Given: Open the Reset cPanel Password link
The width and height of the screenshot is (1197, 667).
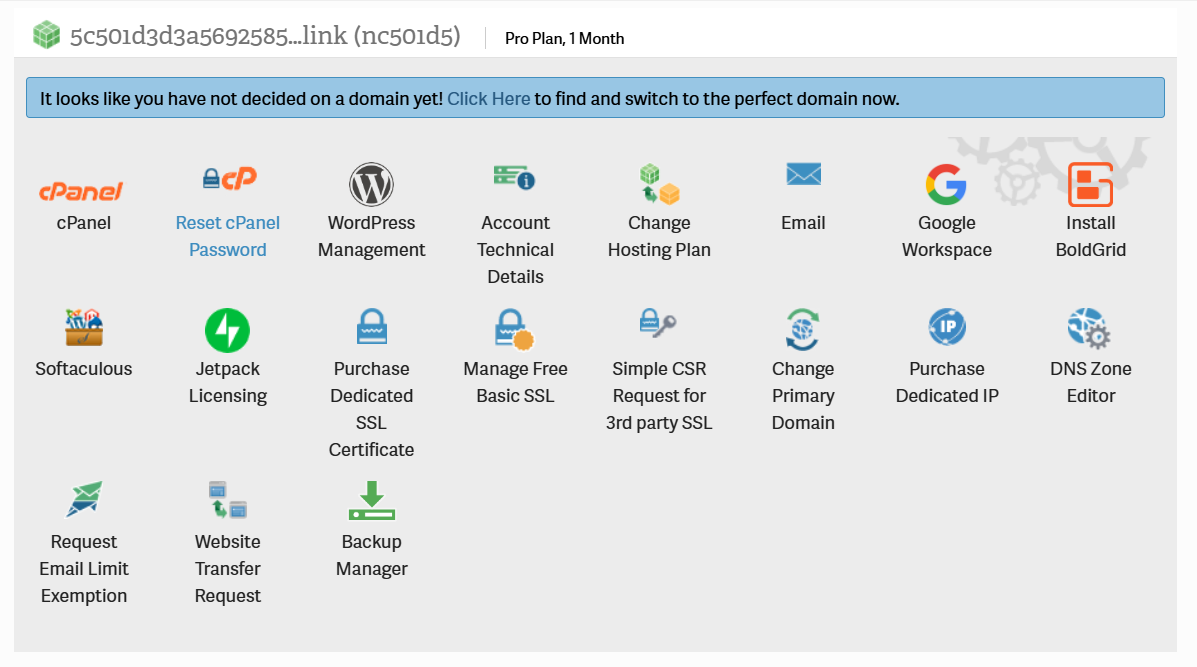Looking at the screenshot, I should [227, 236].
